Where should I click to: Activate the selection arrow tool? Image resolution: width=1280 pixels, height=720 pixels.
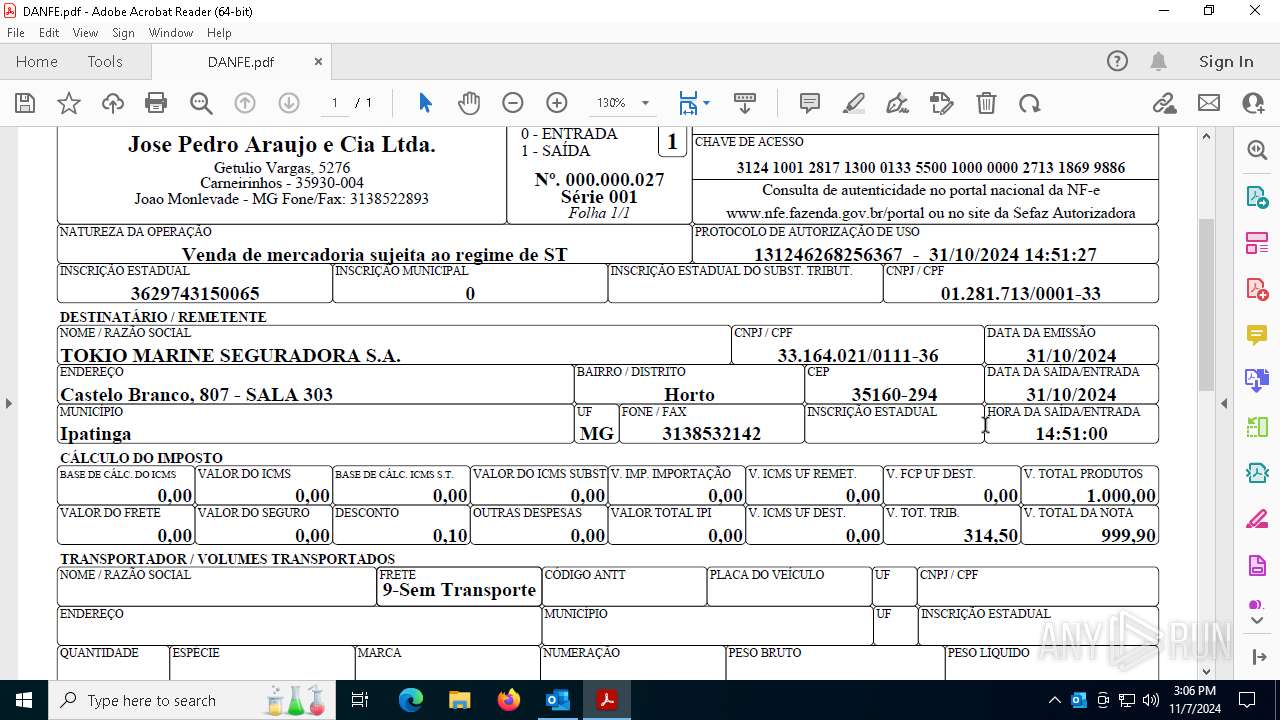[425, 103]
